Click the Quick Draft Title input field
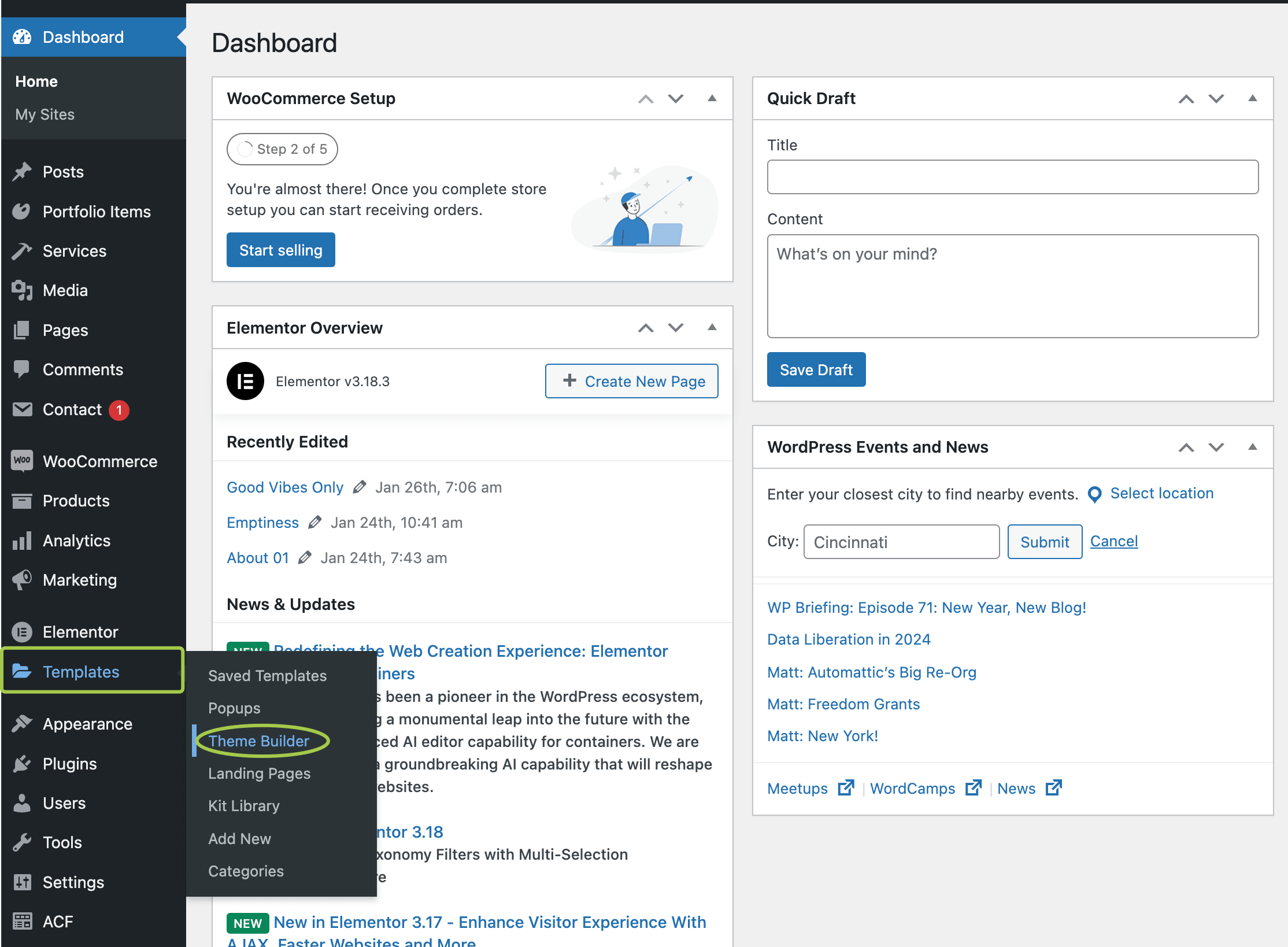This screenshot has height=947, width=1288. (x=1012, y=177)
